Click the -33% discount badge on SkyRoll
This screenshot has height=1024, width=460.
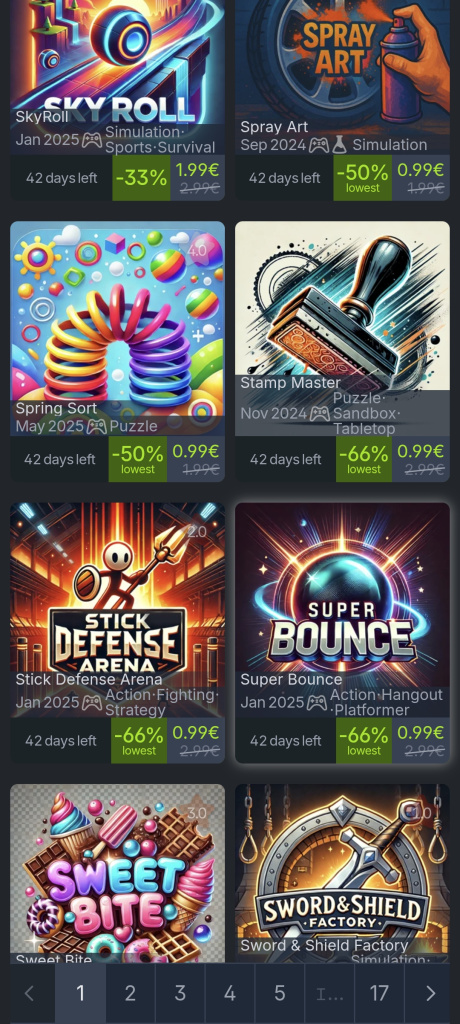(x=140, y=178)
